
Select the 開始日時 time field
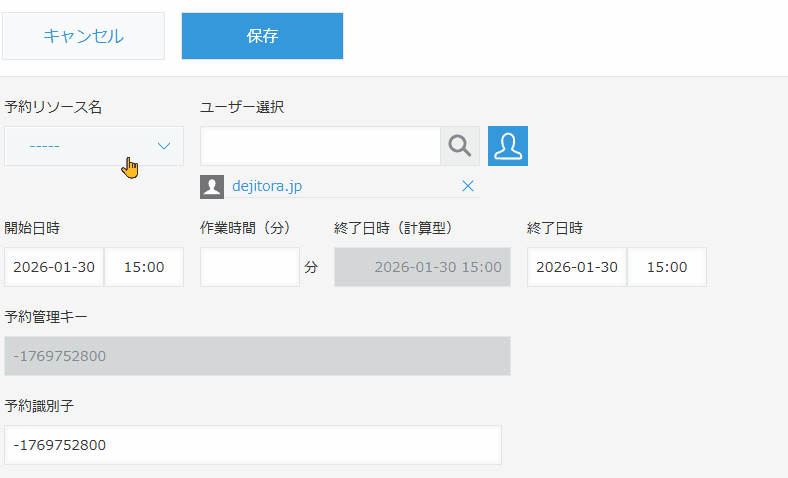[144, 267]
